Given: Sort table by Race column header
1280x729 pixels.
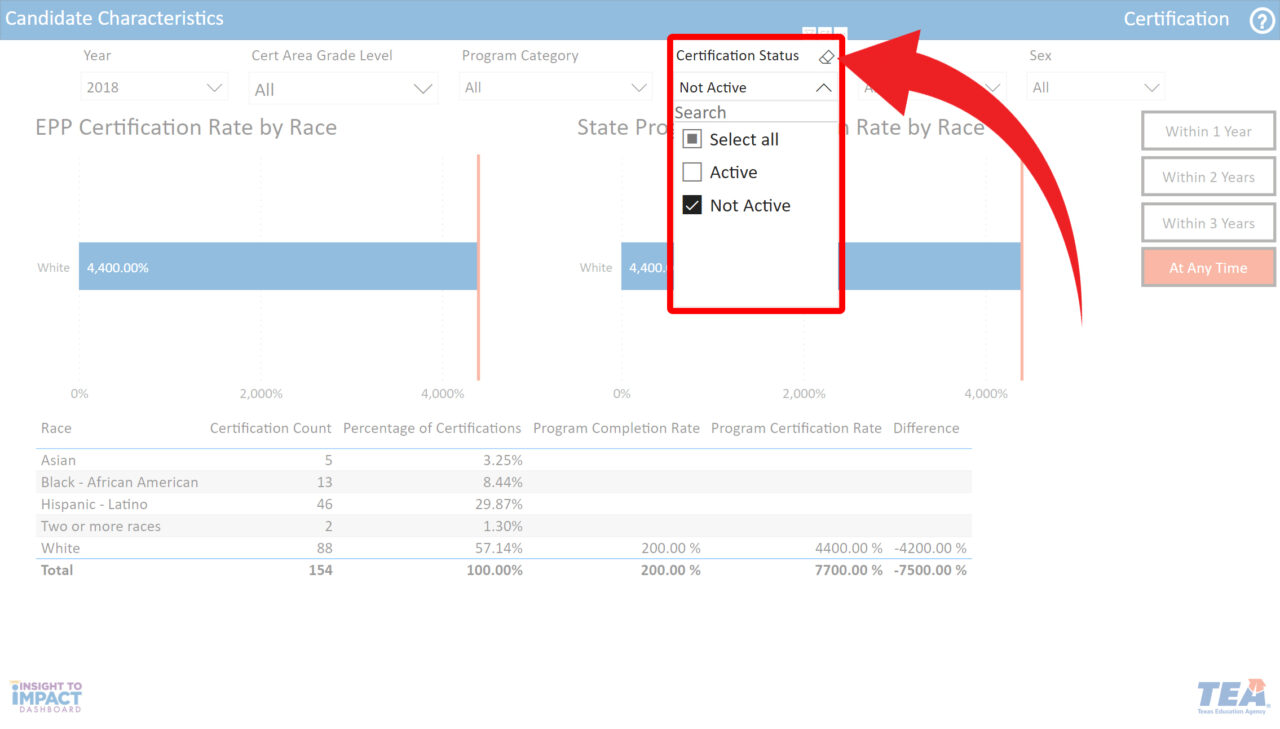Looking at the screenshot, I should [56, 428].
